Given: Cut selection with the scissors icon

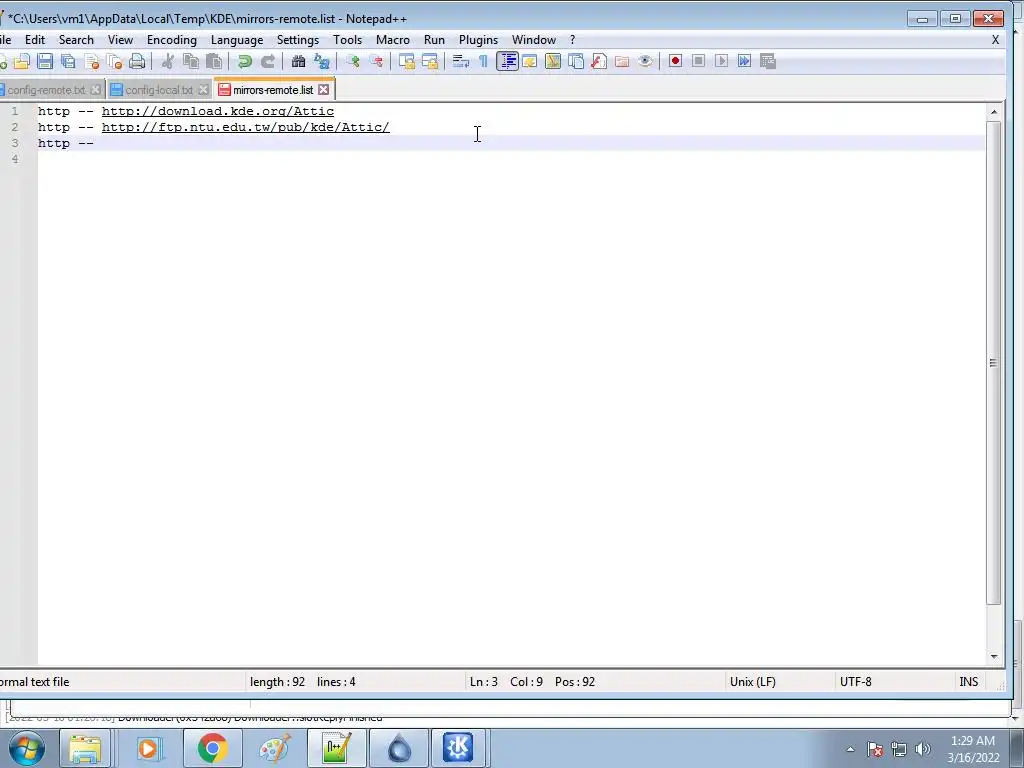Looking at the screenshot, I should (168, 61).
